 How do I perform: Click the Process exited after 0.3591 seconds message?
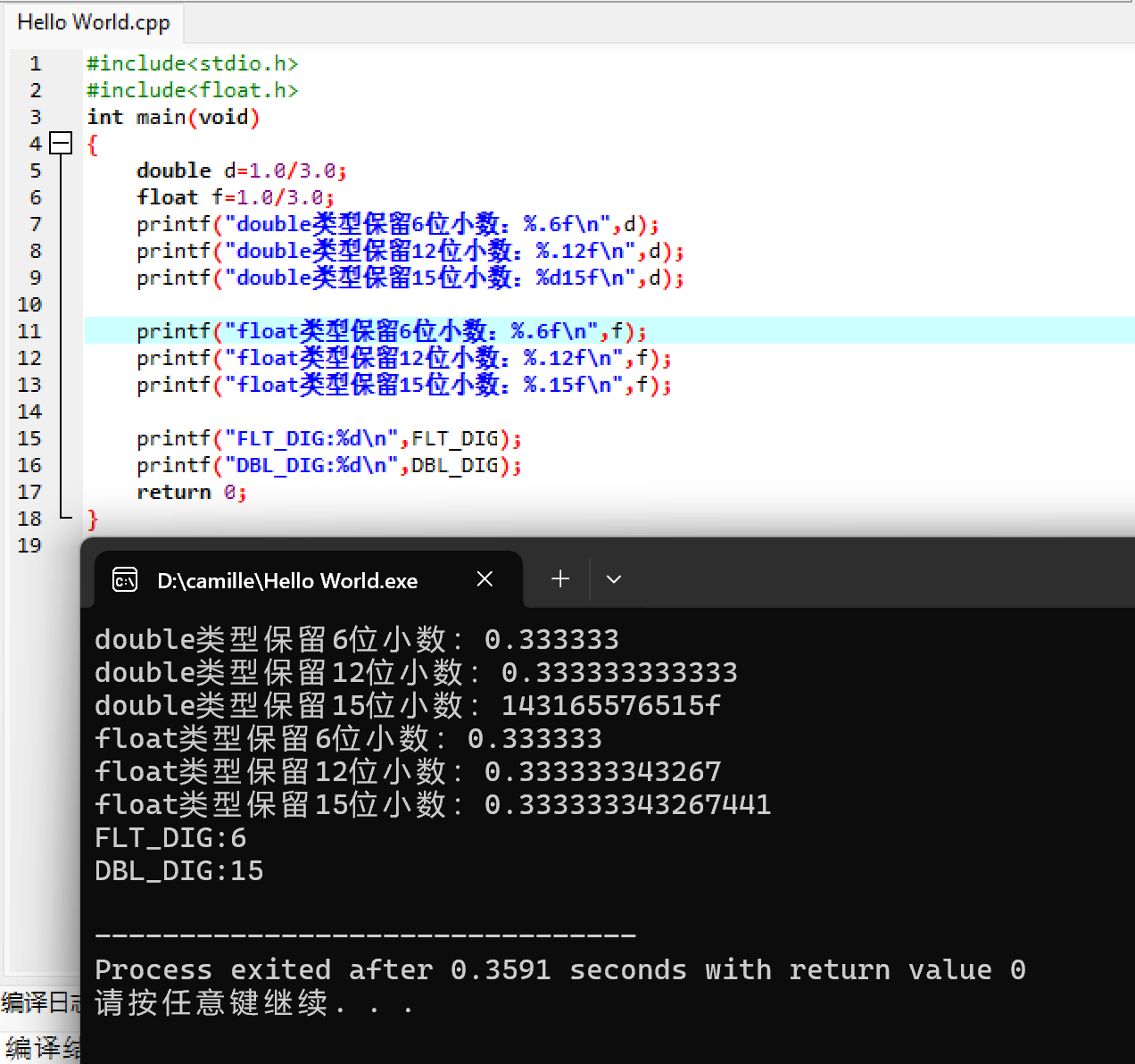tap(560, 970)
